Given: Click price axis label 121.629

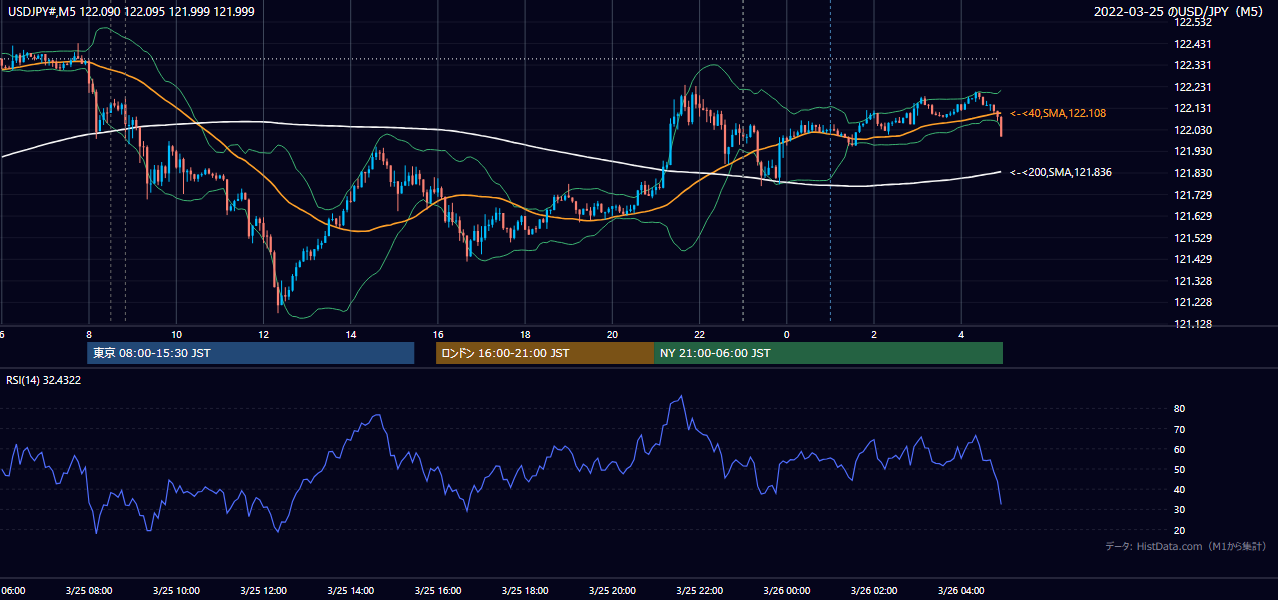Looking at the screenshot, I should point(1192,216).
